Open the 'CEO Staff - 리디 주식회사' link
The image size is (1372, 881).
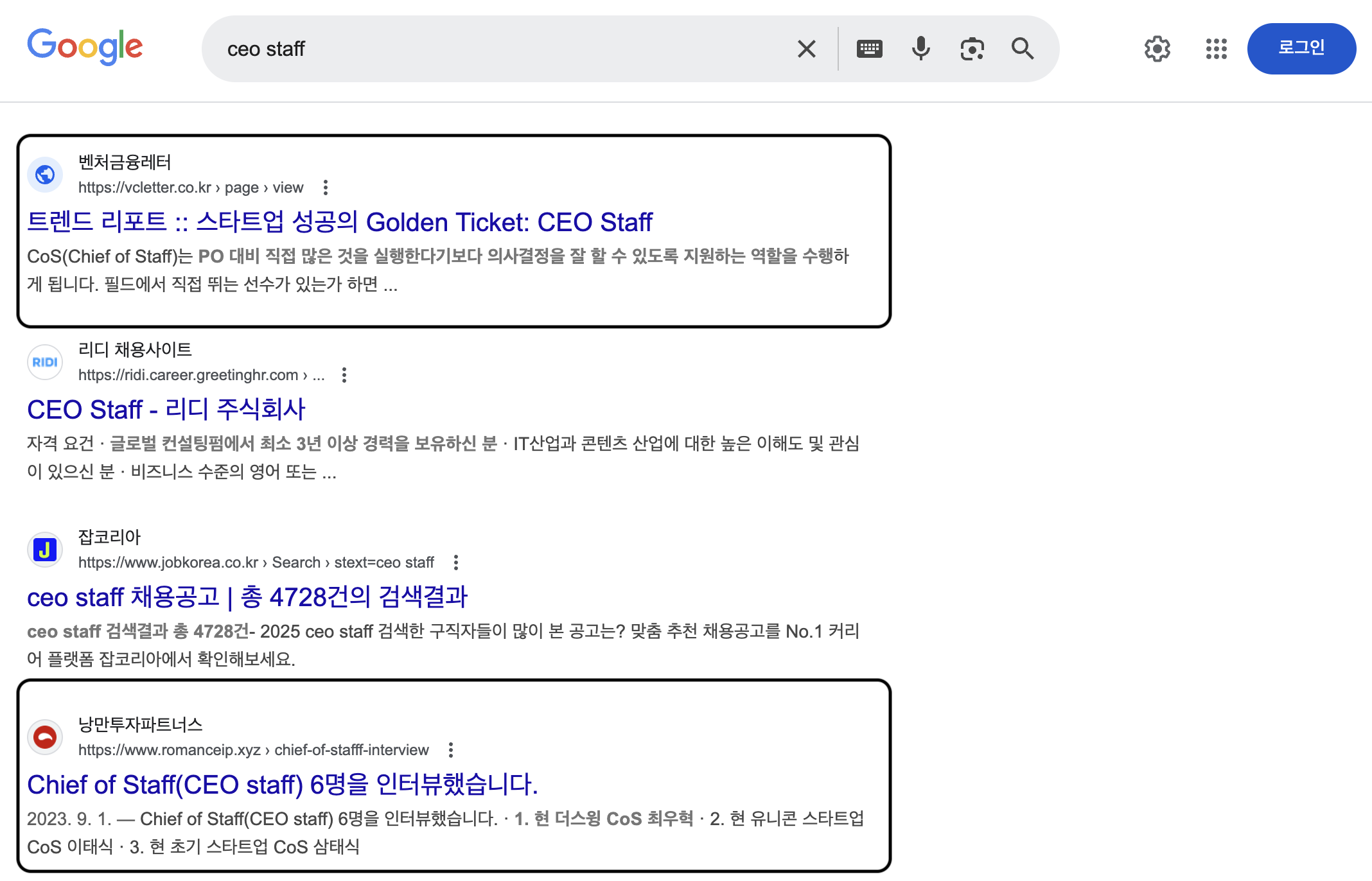[x=166, y=410]
